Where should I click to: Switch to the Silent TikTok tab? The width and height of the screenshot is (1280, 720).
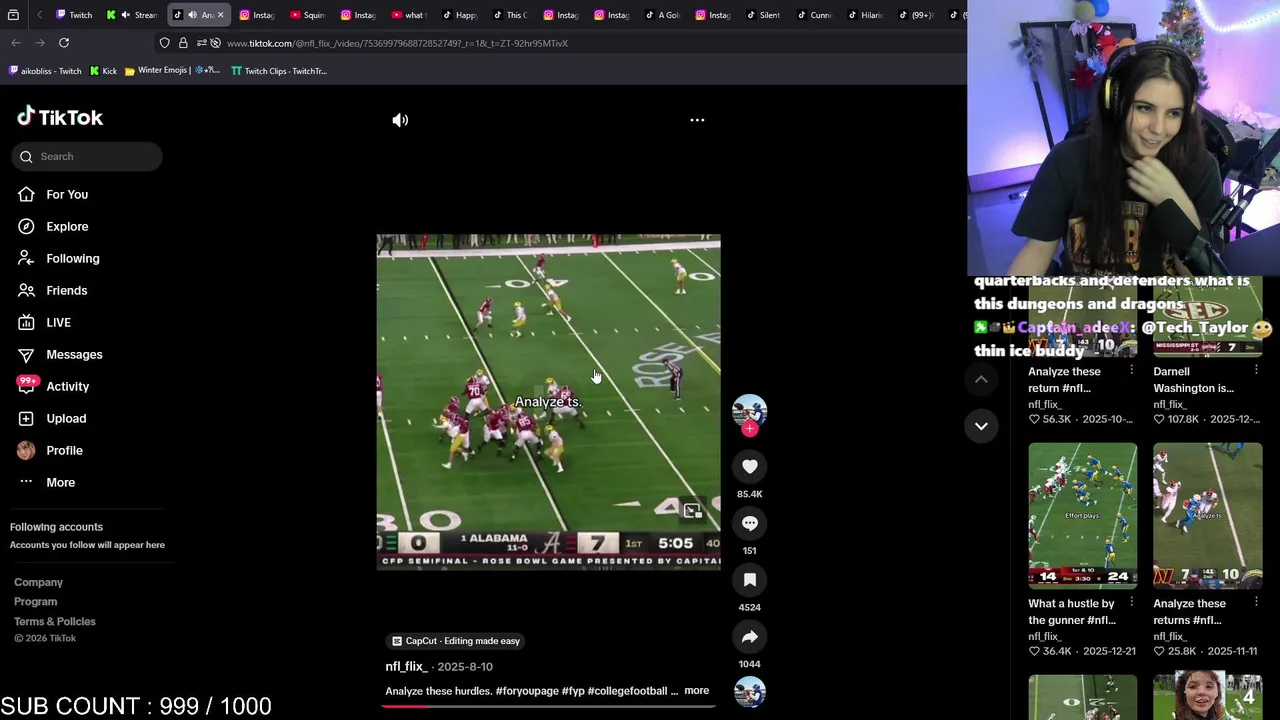(x=764, y=15)
